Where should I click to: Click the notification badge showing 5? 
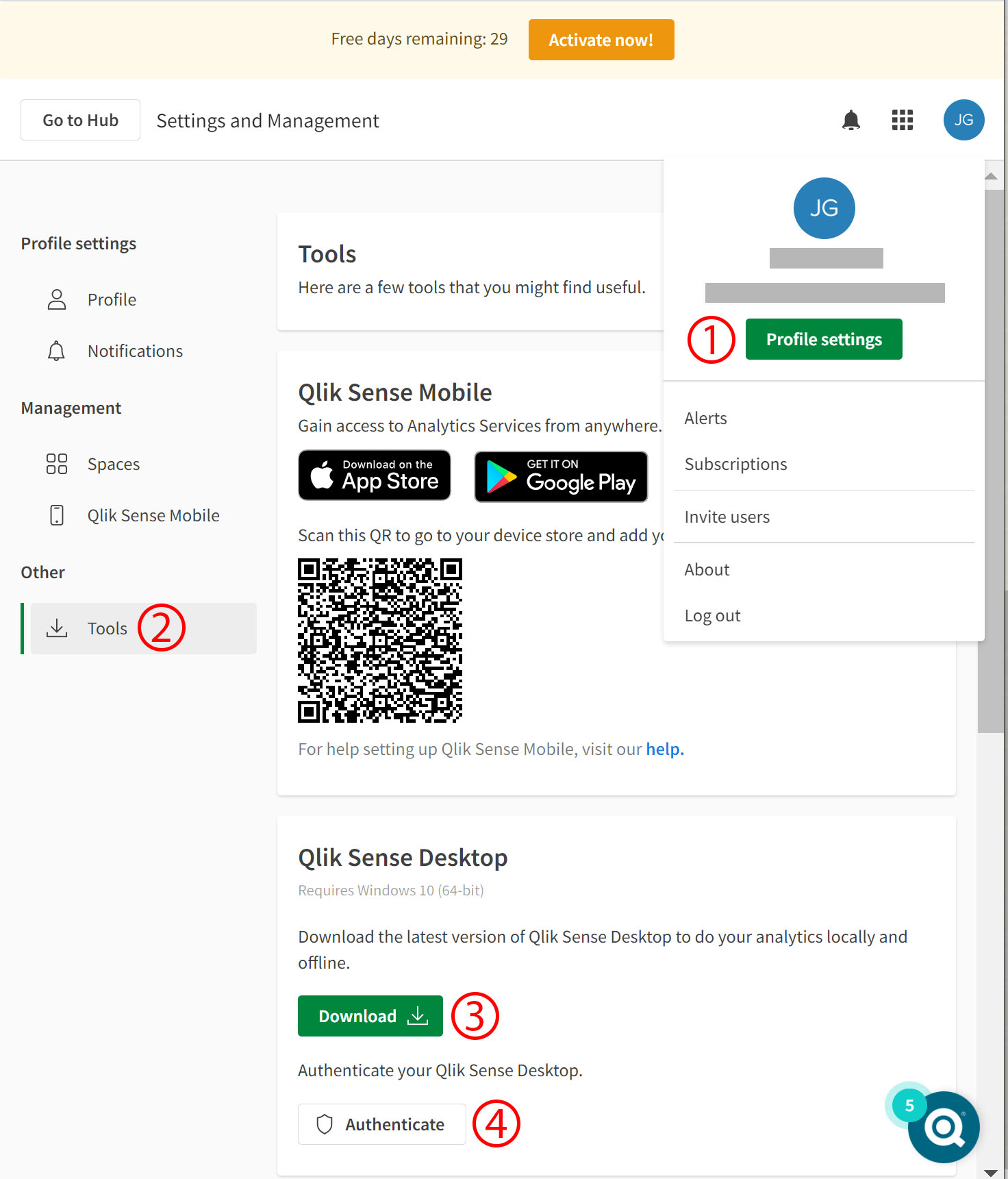coord(909,1105)
